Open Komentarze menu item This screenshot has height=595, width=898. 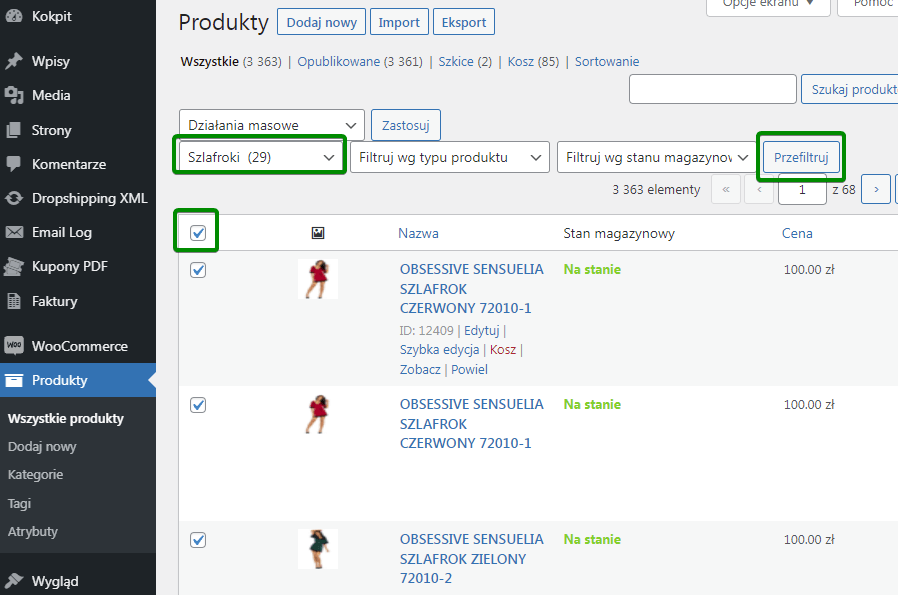[69, 164]
